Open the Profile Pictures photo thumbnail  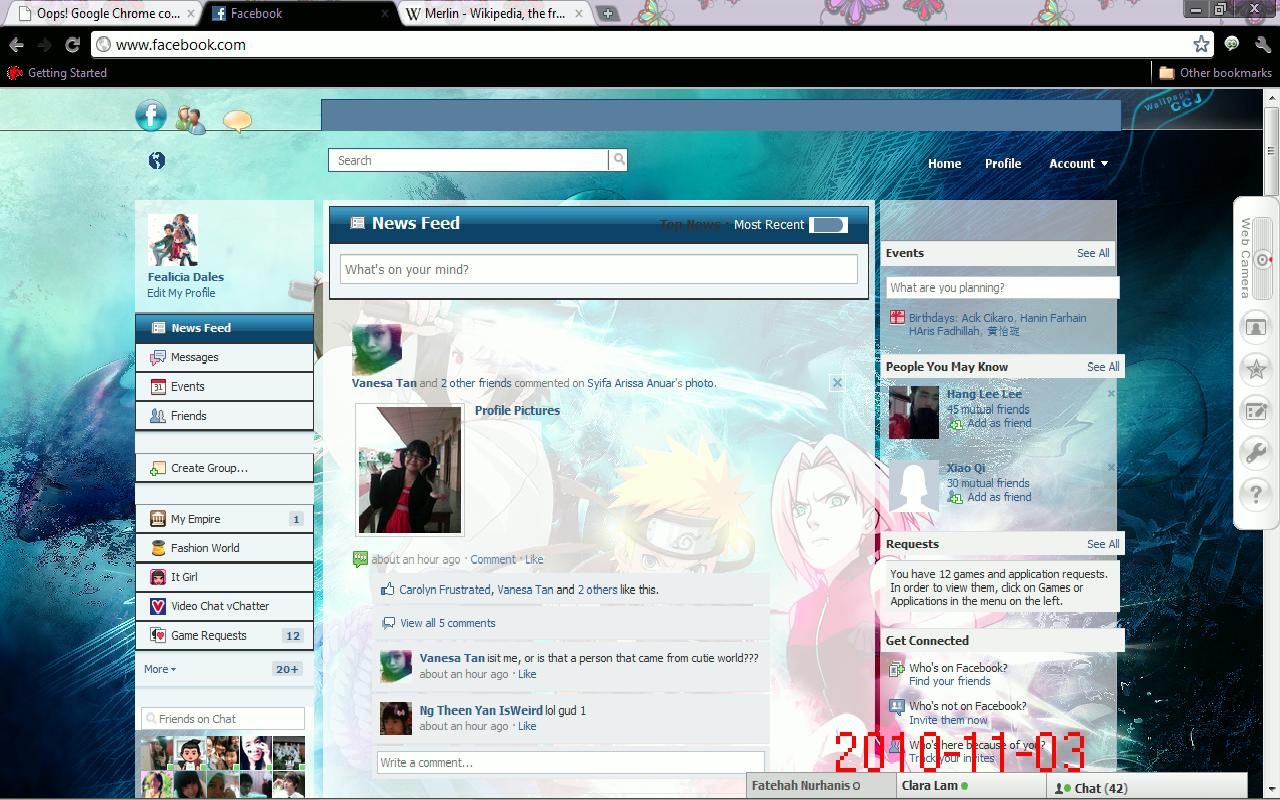pos(410,470)
